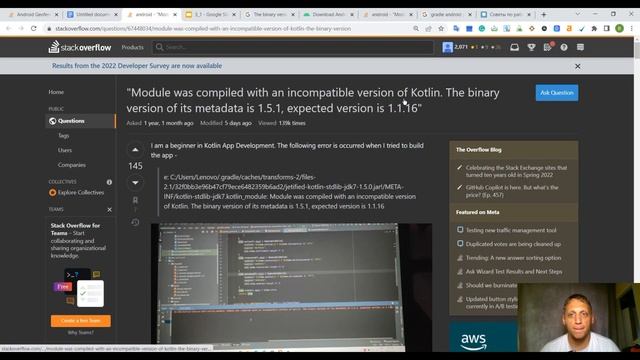Viewport: 640px width, 360px height.
Task: Click the share page icon in address bar
Action: (428, 29)
